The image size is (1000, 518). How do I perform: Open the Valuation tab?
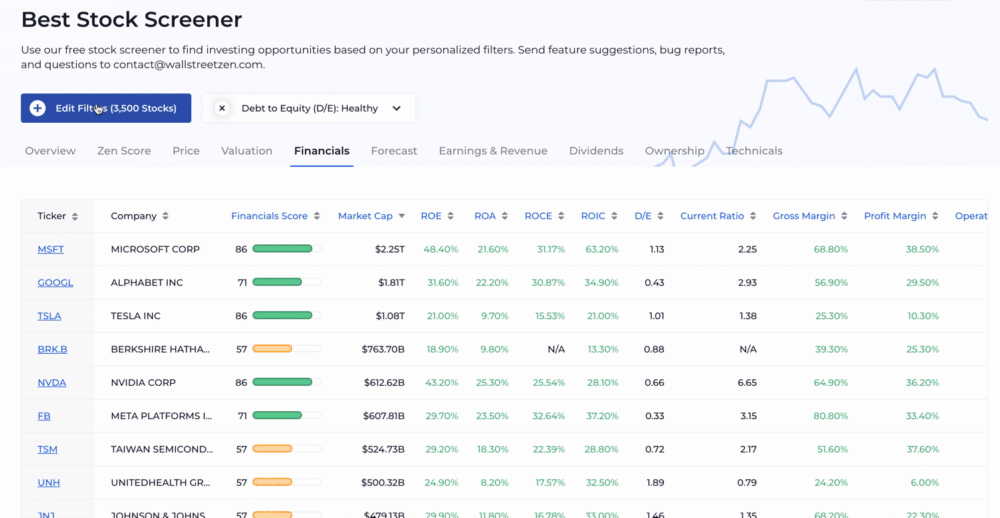[x=247, y=151]
